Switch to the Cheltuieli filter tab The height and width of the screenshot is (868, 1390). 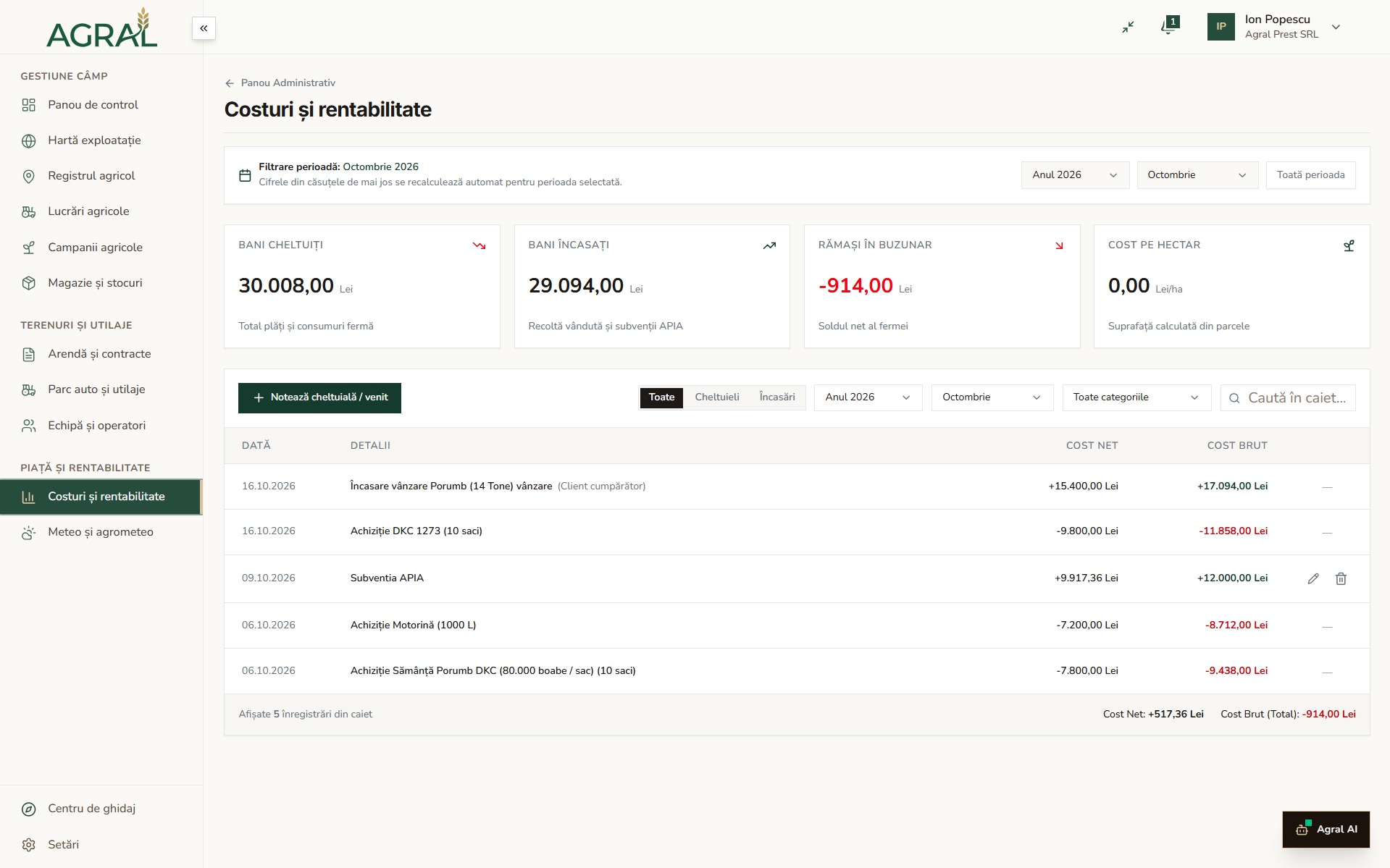click(x=717, y=397)
